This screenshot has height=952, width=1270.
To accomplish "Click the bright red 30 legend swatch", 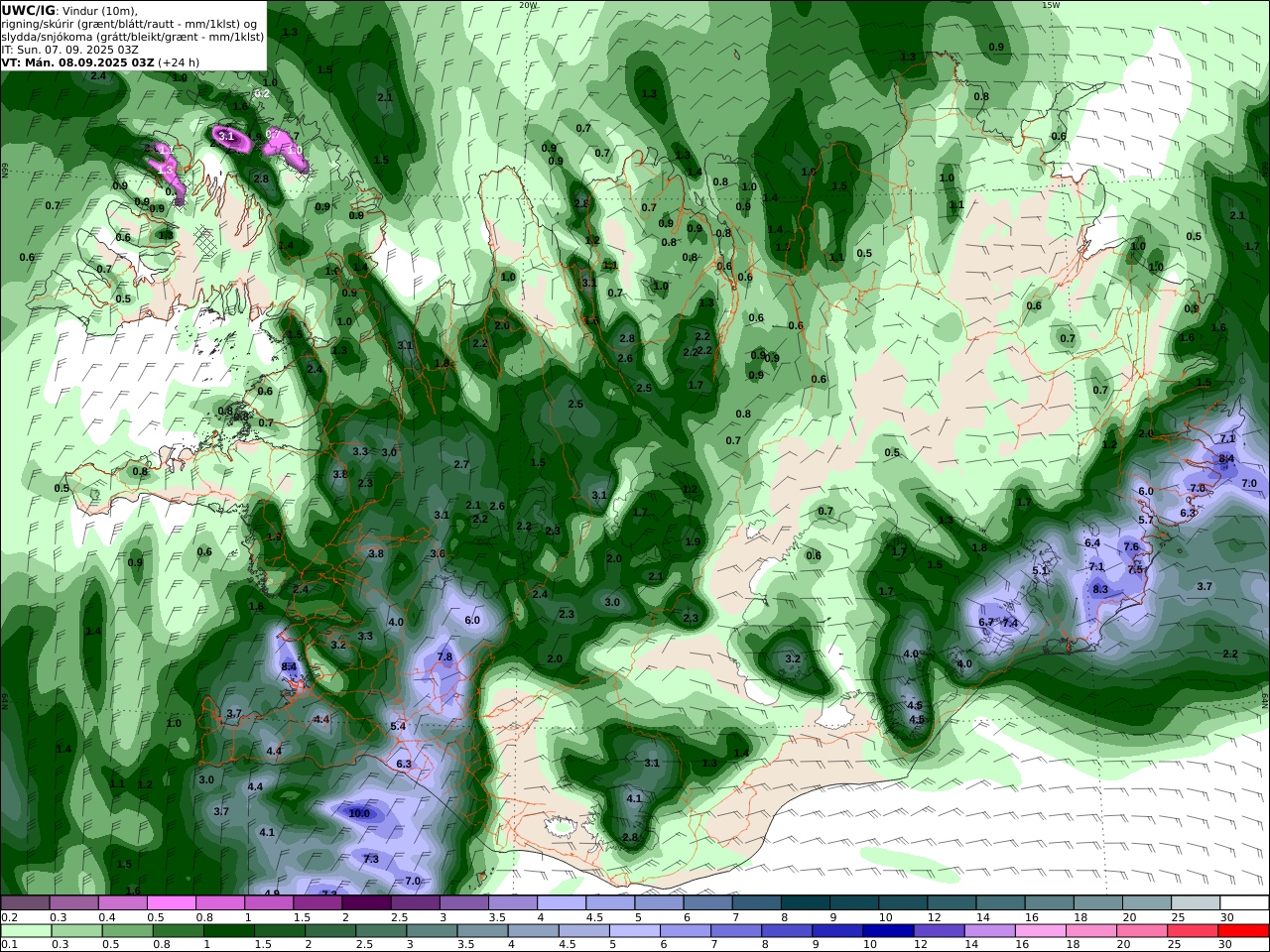I will [x=1243, y=931].
